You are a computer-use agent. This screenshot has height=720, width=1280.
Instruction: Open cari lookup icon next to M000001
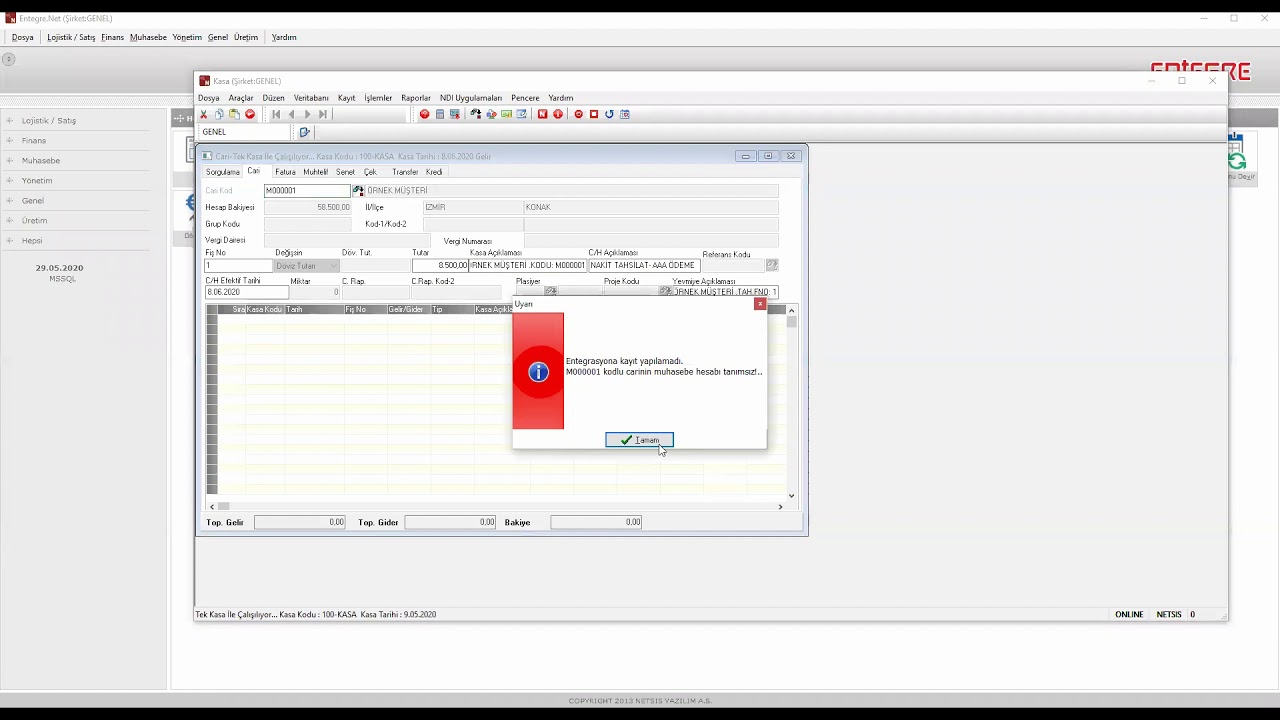point(358,190)
